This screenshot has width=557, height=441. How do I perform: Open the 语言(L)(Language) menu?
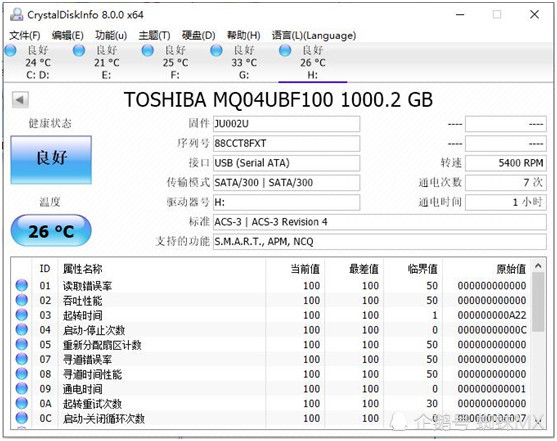click(x=314, y=35)
